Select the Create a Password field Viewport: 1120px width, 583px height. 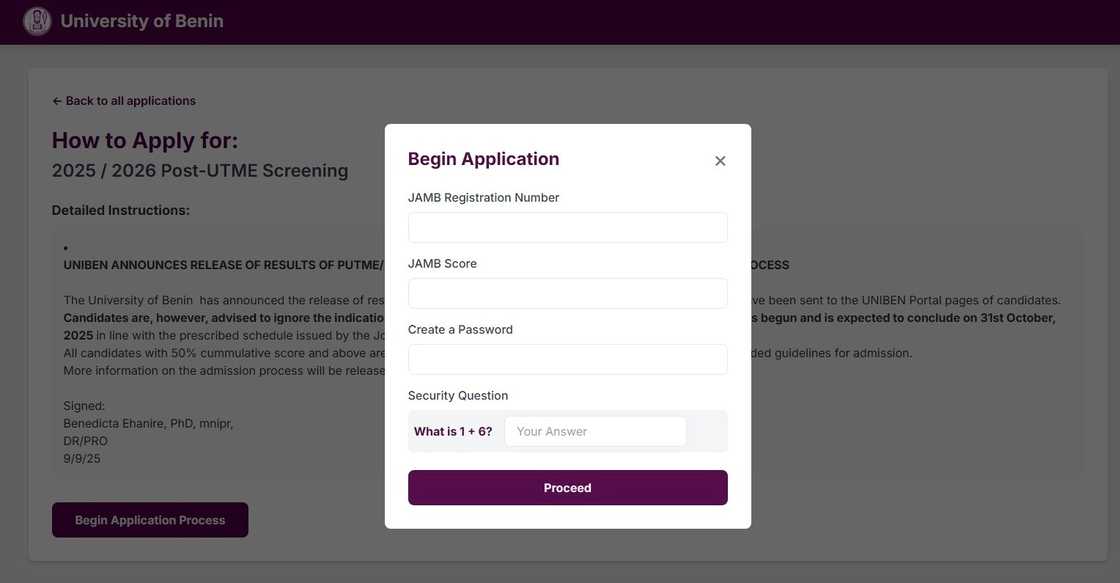[x=568, y=361]
